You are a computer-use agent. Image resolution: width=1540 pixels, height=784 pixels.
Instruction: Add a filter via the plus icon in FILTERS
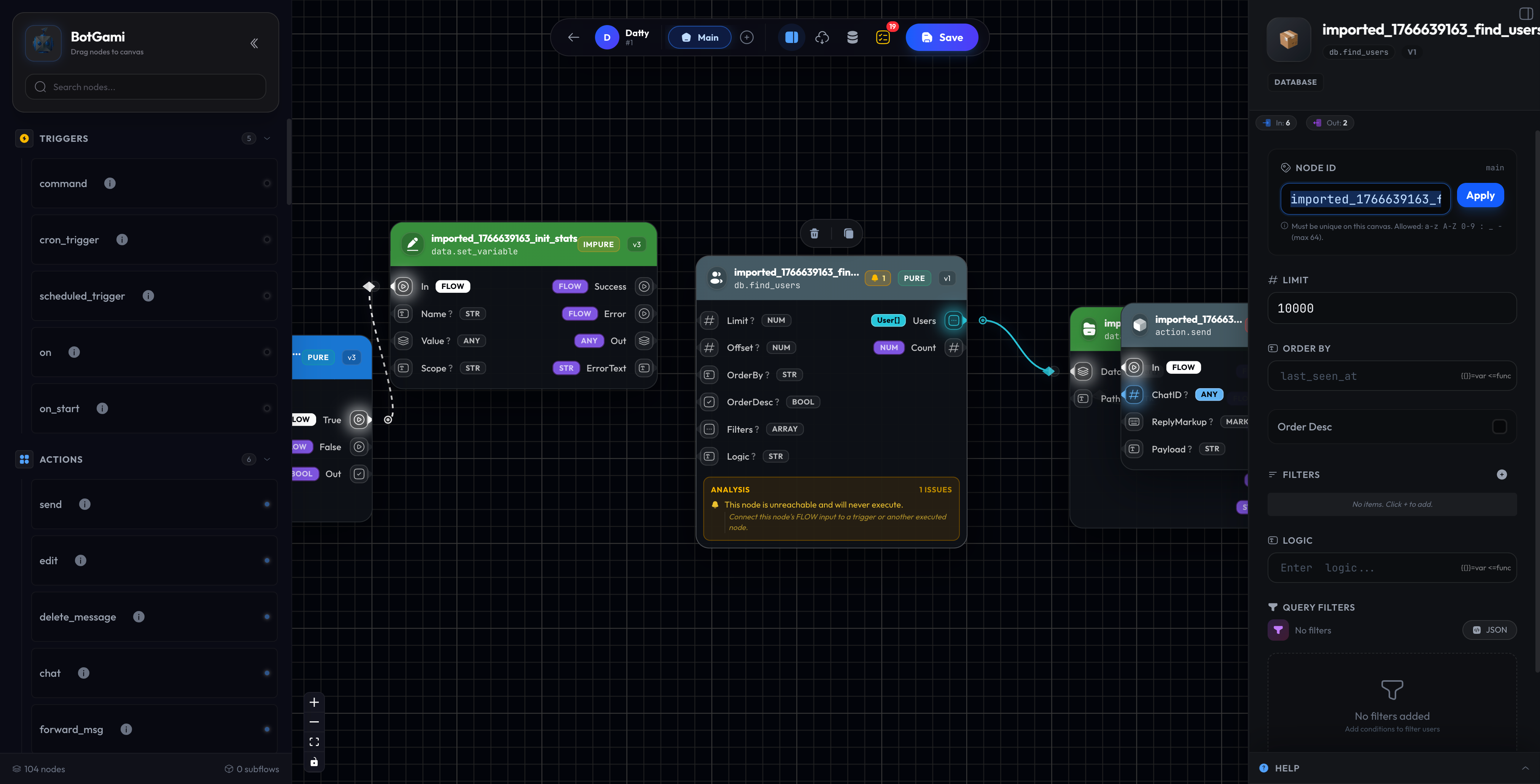tap(1503, 474)
